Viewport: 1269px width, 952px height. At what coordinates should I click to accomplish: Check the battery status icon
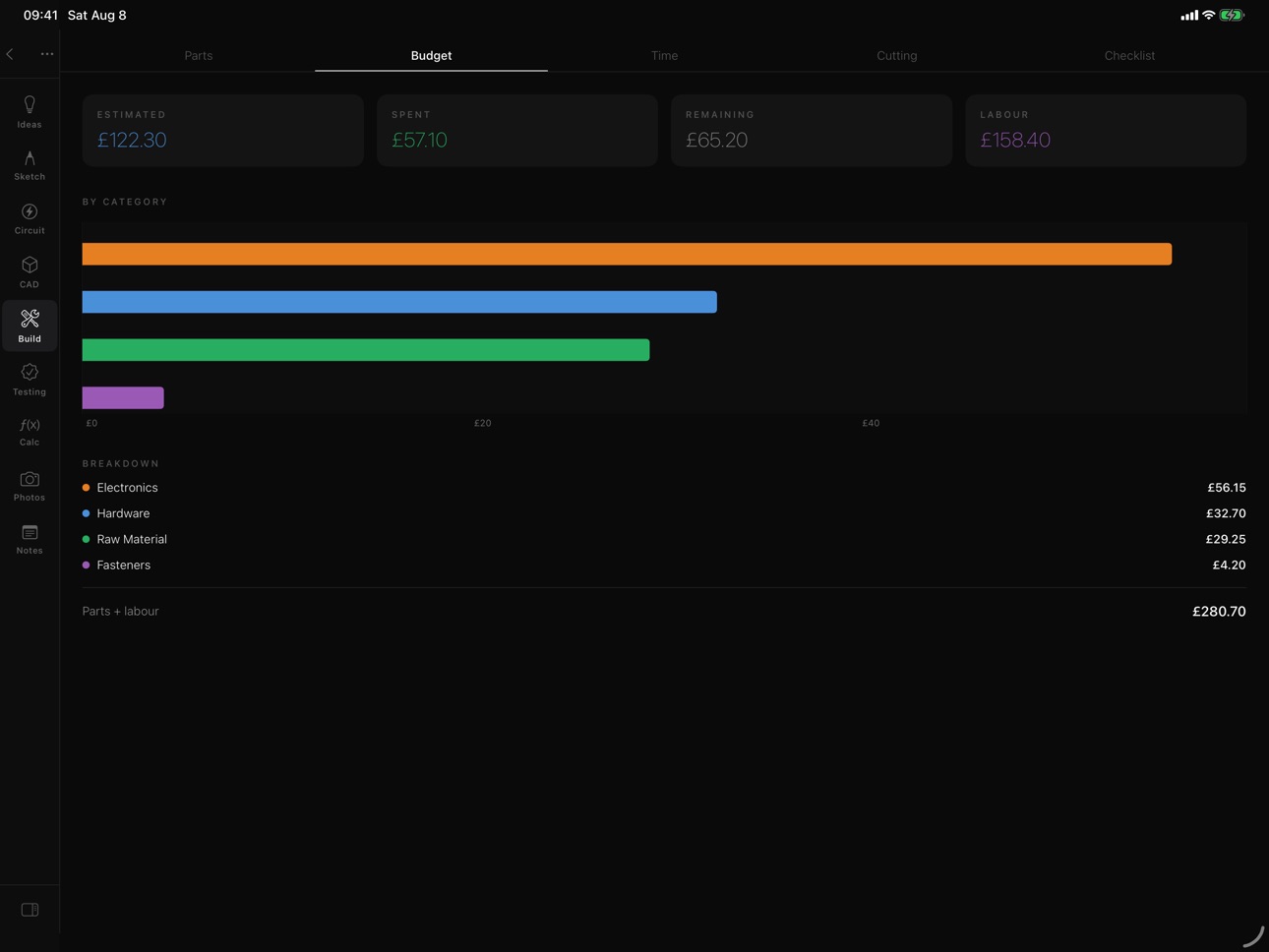point(1232,15)
